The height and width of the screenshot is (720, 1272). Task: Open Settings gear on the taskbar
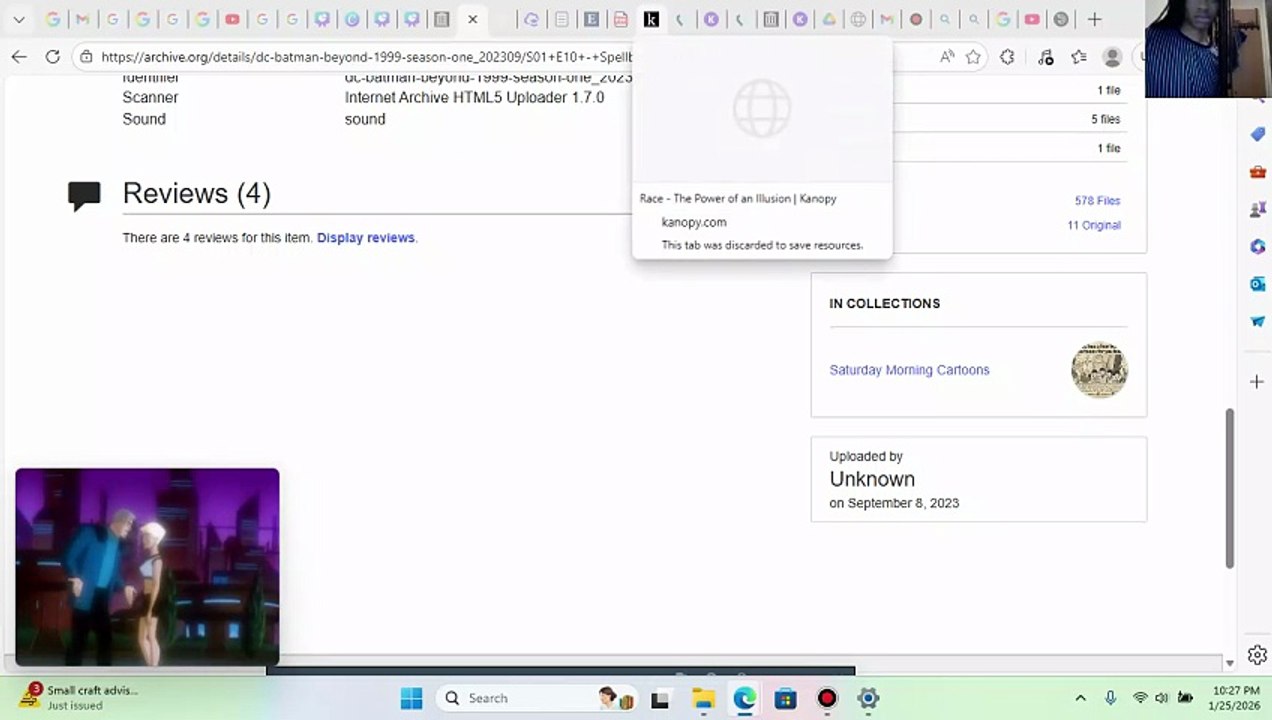(x=868, y=698)
